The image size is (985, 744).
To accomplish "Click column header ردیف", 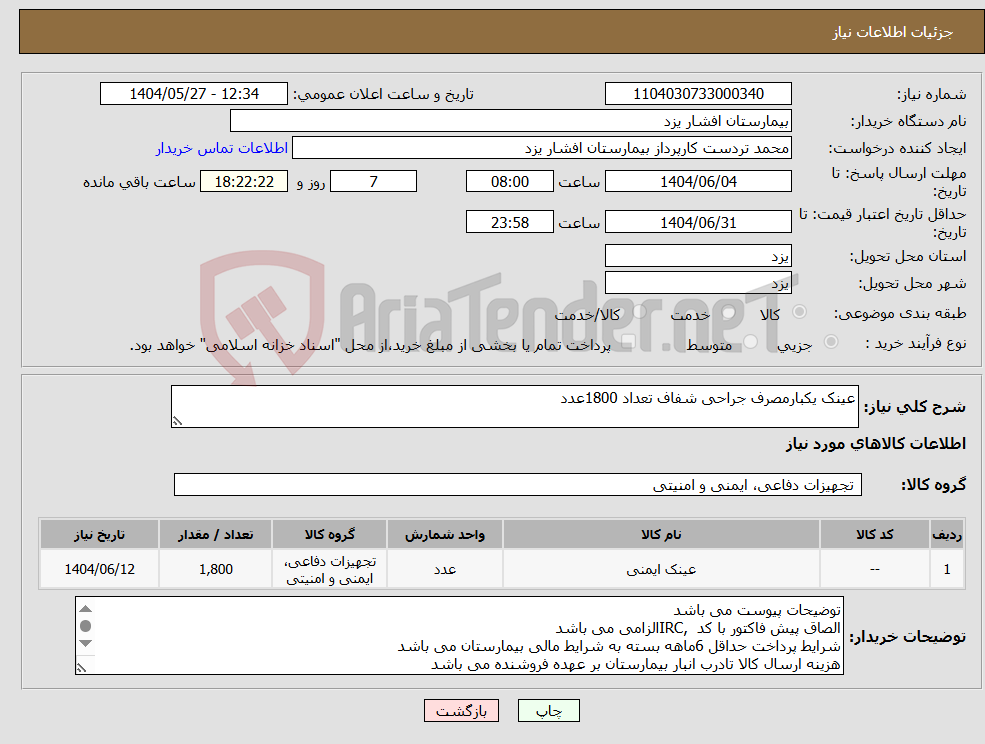I will coord(947,534).
